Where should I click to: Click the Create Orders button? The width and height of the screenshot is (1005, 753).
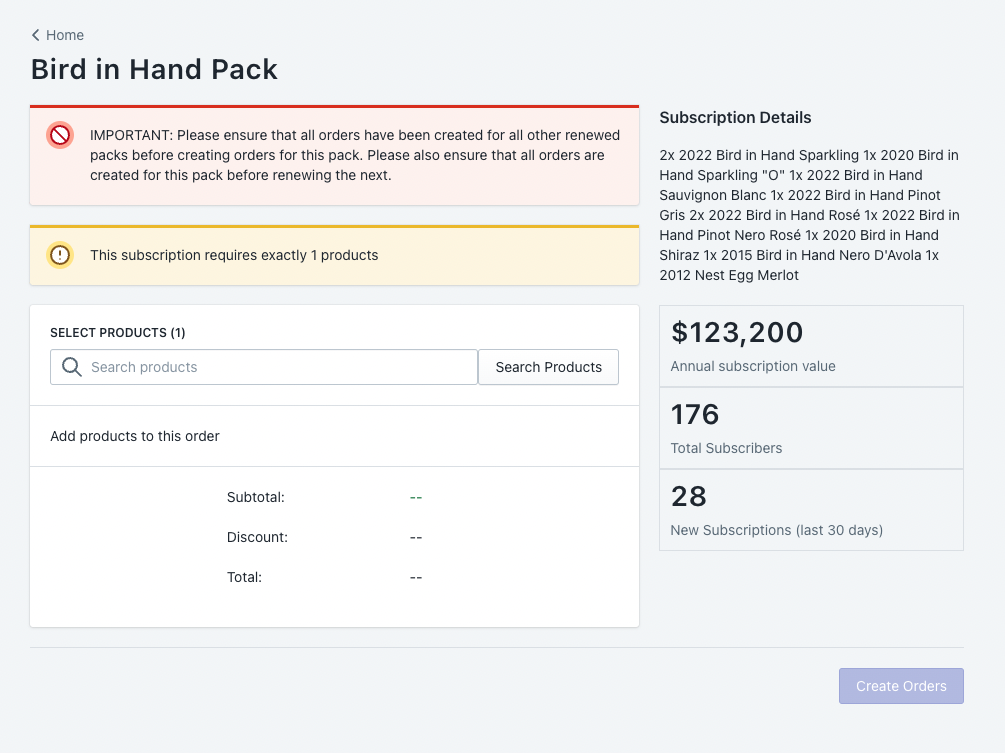(x=901, y=686)
